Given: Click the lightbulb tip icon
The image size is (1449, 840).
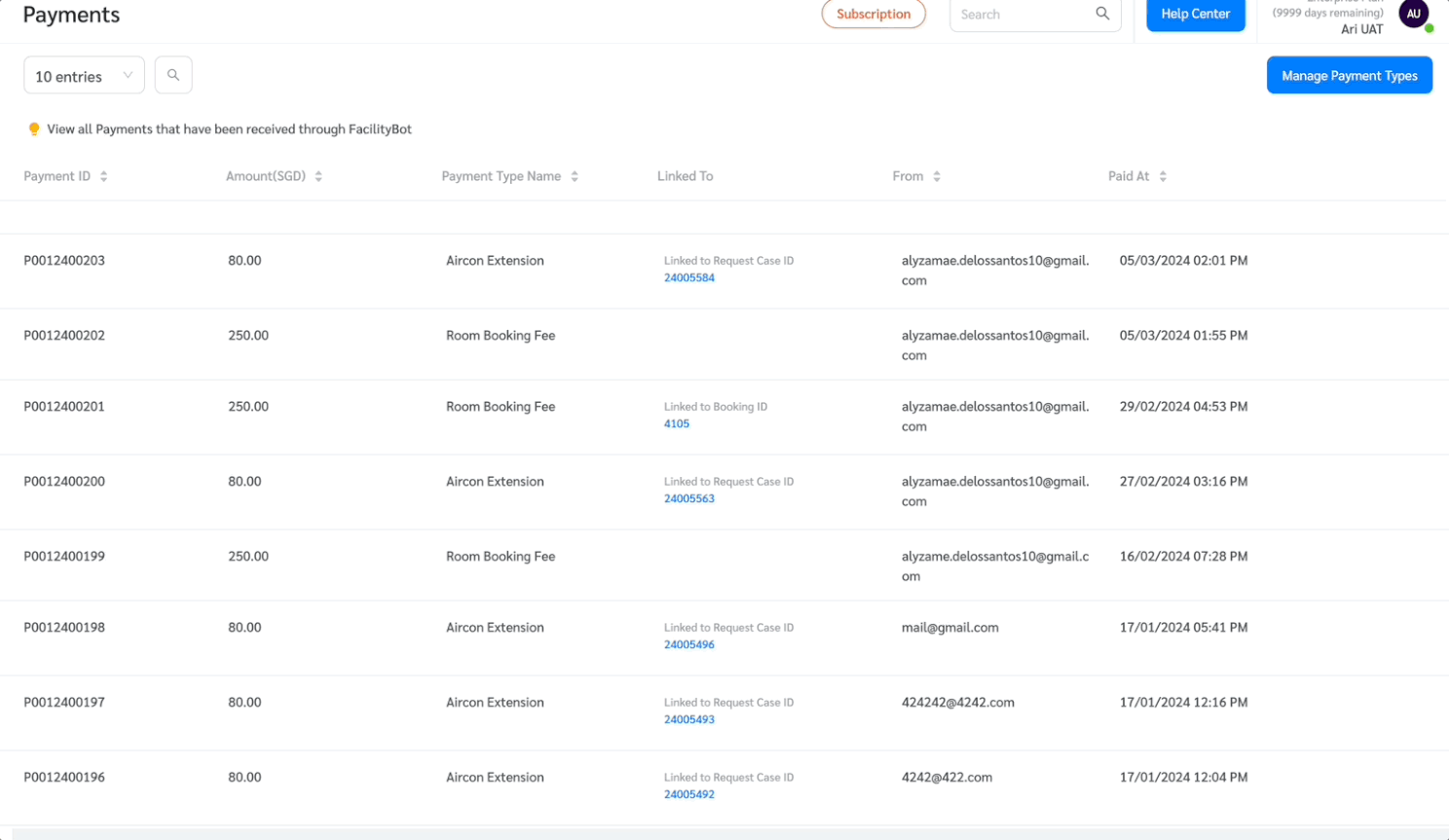Looking at the screenshot, I should pos(34,129).
